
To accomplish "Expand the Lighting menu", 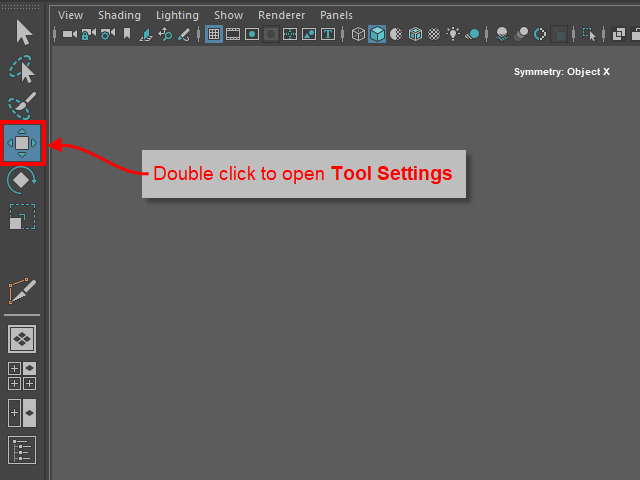I will pyautogui.click(x=177, y=15).
